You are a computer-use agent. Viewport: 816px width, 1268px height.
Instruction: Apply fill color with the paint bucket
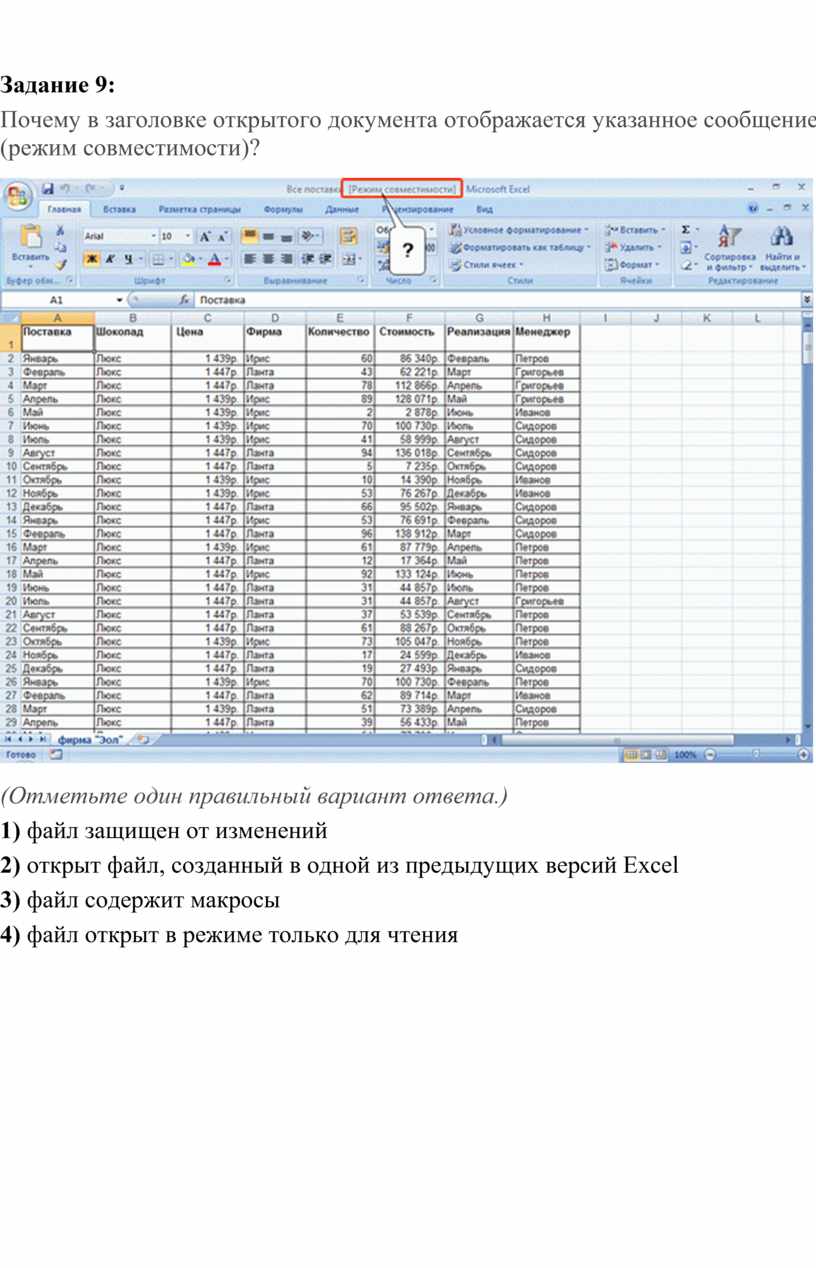(187, 259)
